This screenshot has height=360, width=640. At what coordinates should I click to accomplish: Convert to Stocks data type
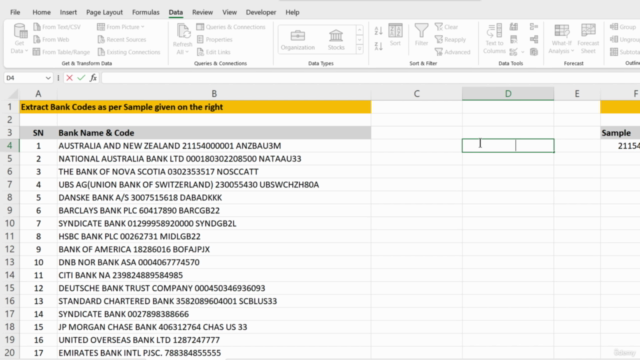tap(336, 40)
